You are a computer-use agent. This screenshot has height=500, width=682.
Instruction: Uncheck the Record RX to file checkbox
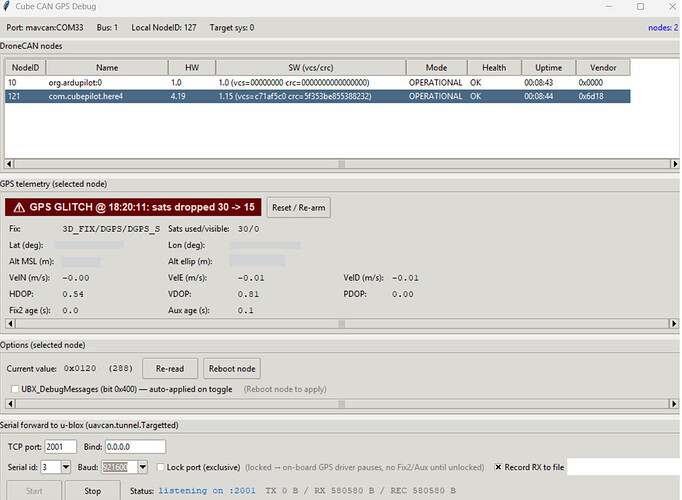[498, 467]
